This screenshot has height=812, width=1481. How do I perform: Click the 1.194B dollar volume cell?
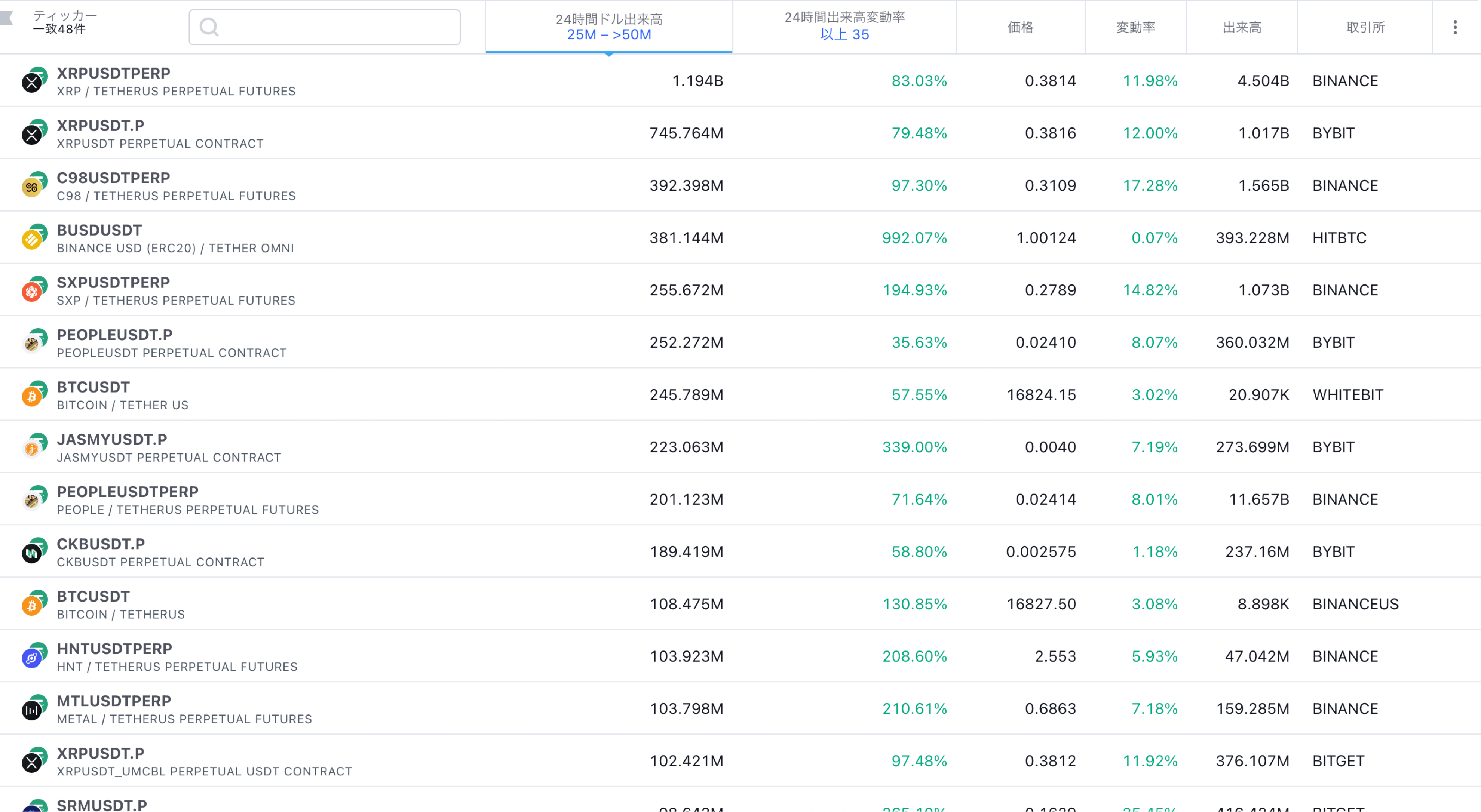tap(697, 80)
